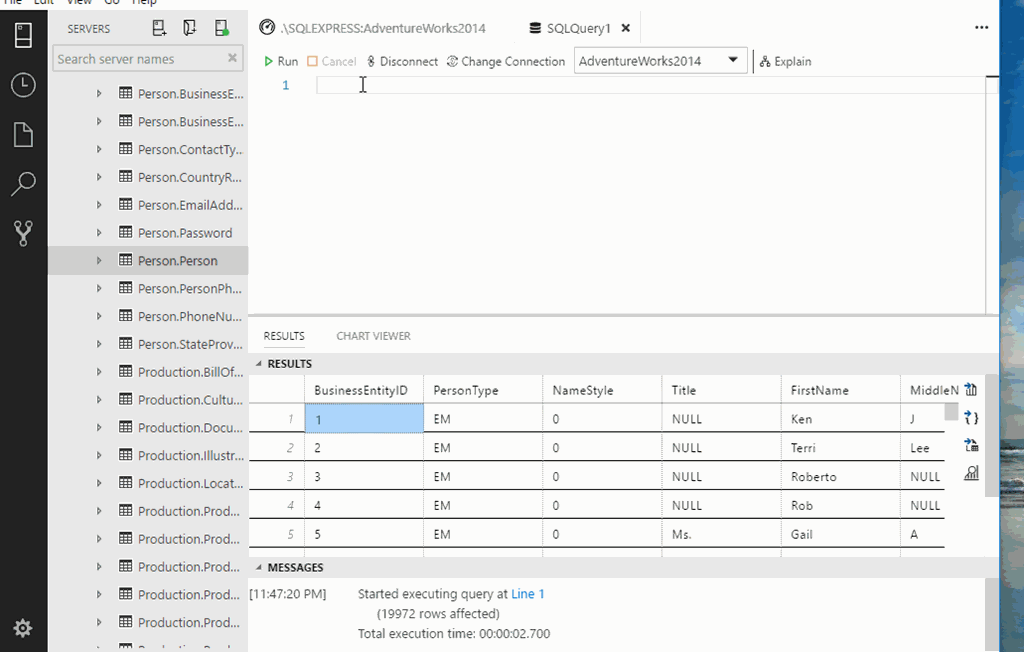The height and width of the screenshot is (652, 1024).
Task: Open the Search magnifier in activity bar
Action: [x=24, y=184]
